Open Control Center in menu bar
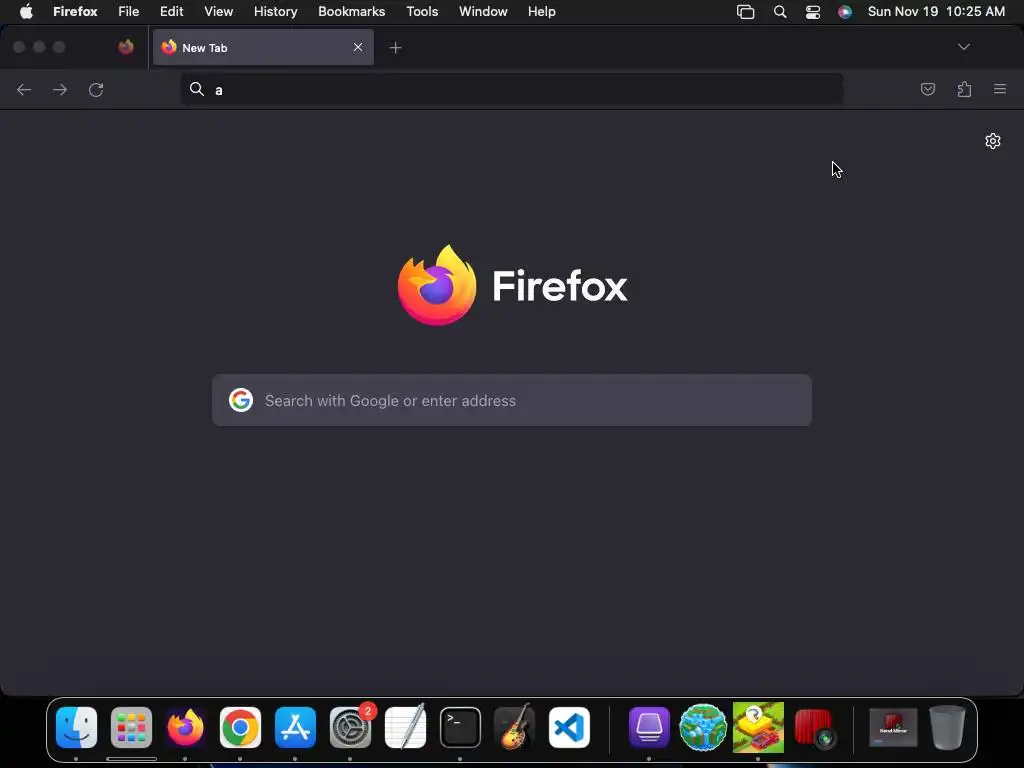 pyautogui.click(x=812, y=12)
